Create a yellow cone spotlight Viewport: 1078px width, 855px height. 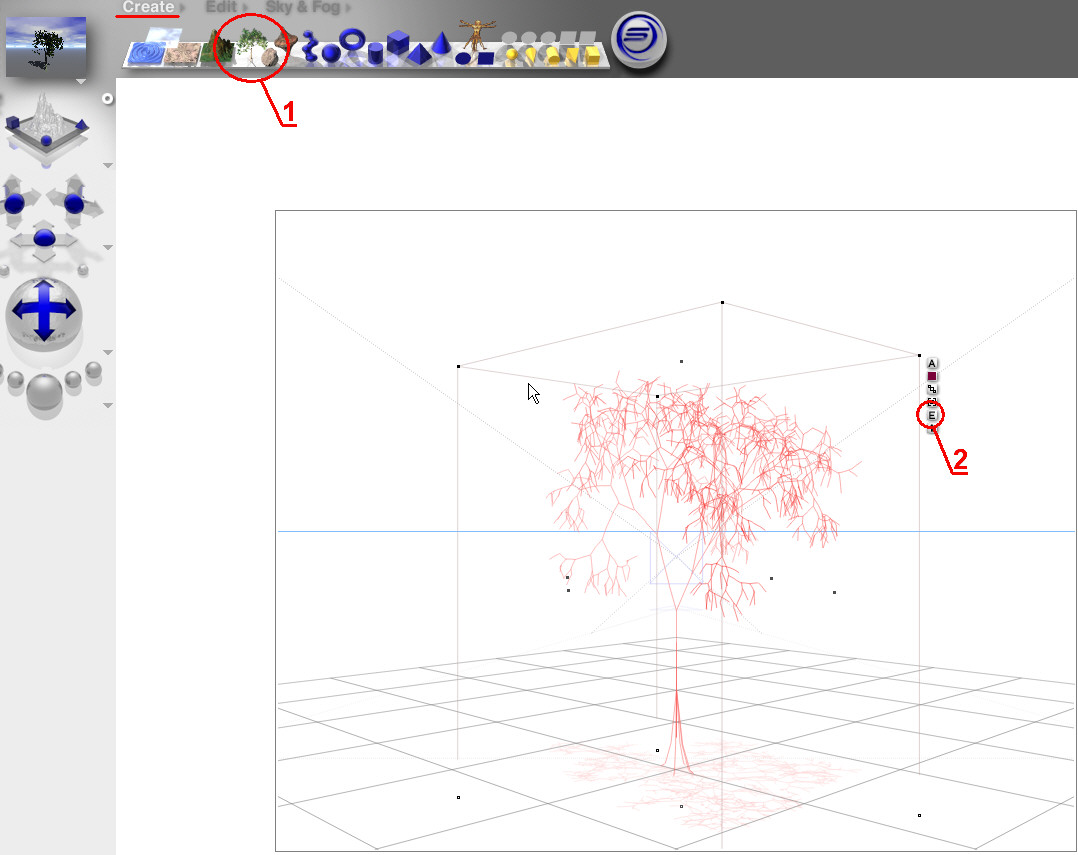(x=531, y=55)
